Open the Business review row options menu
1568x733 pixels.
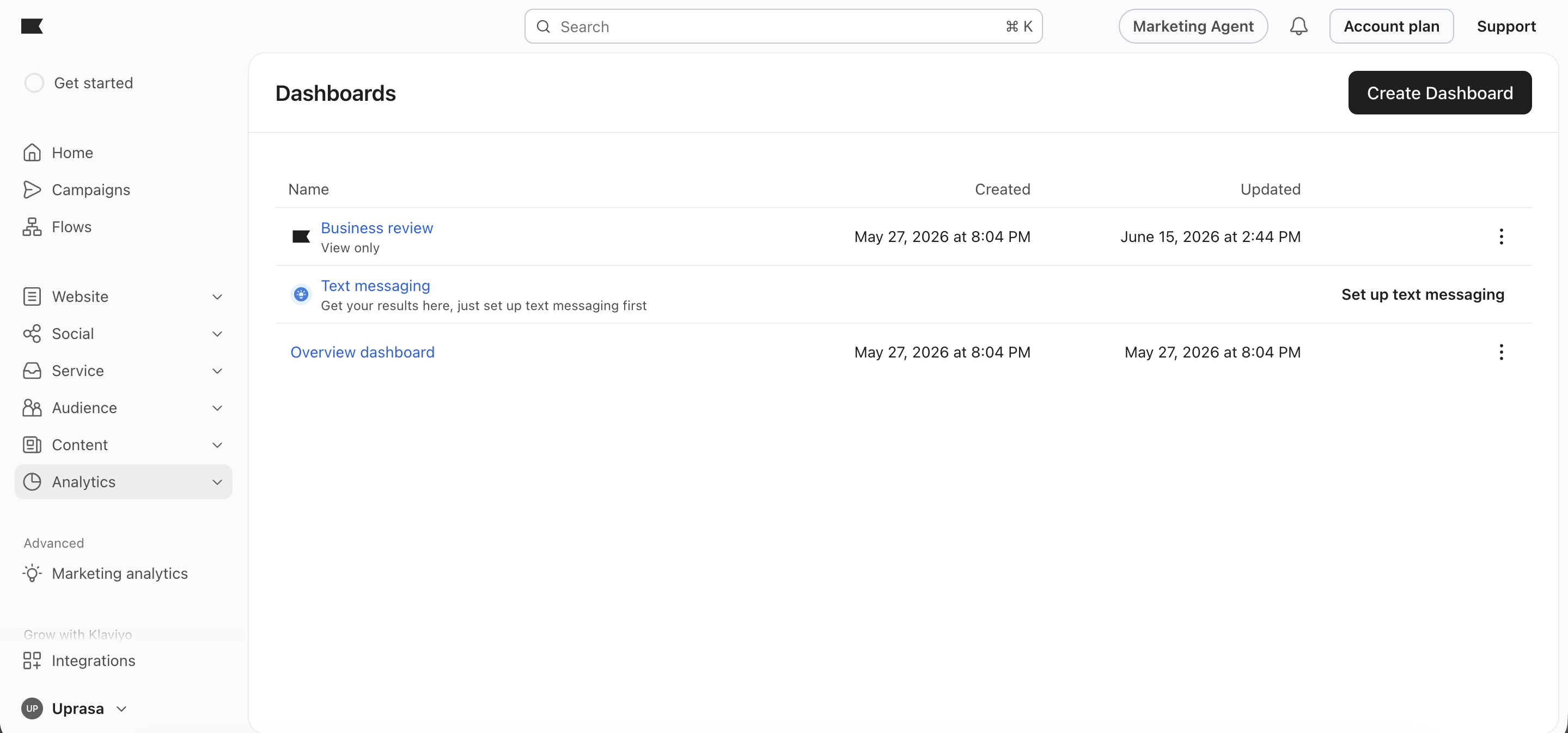click(x=1501, y=237)
